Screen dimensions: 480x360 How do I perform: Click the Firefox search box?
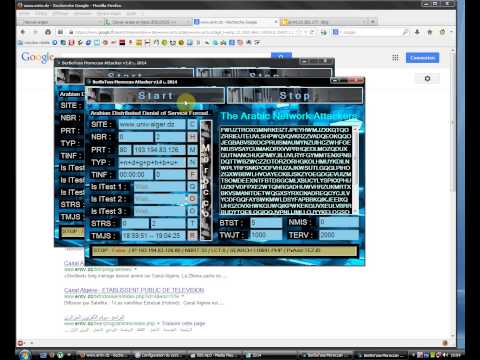pyautogui.click(x=370, y=32)
